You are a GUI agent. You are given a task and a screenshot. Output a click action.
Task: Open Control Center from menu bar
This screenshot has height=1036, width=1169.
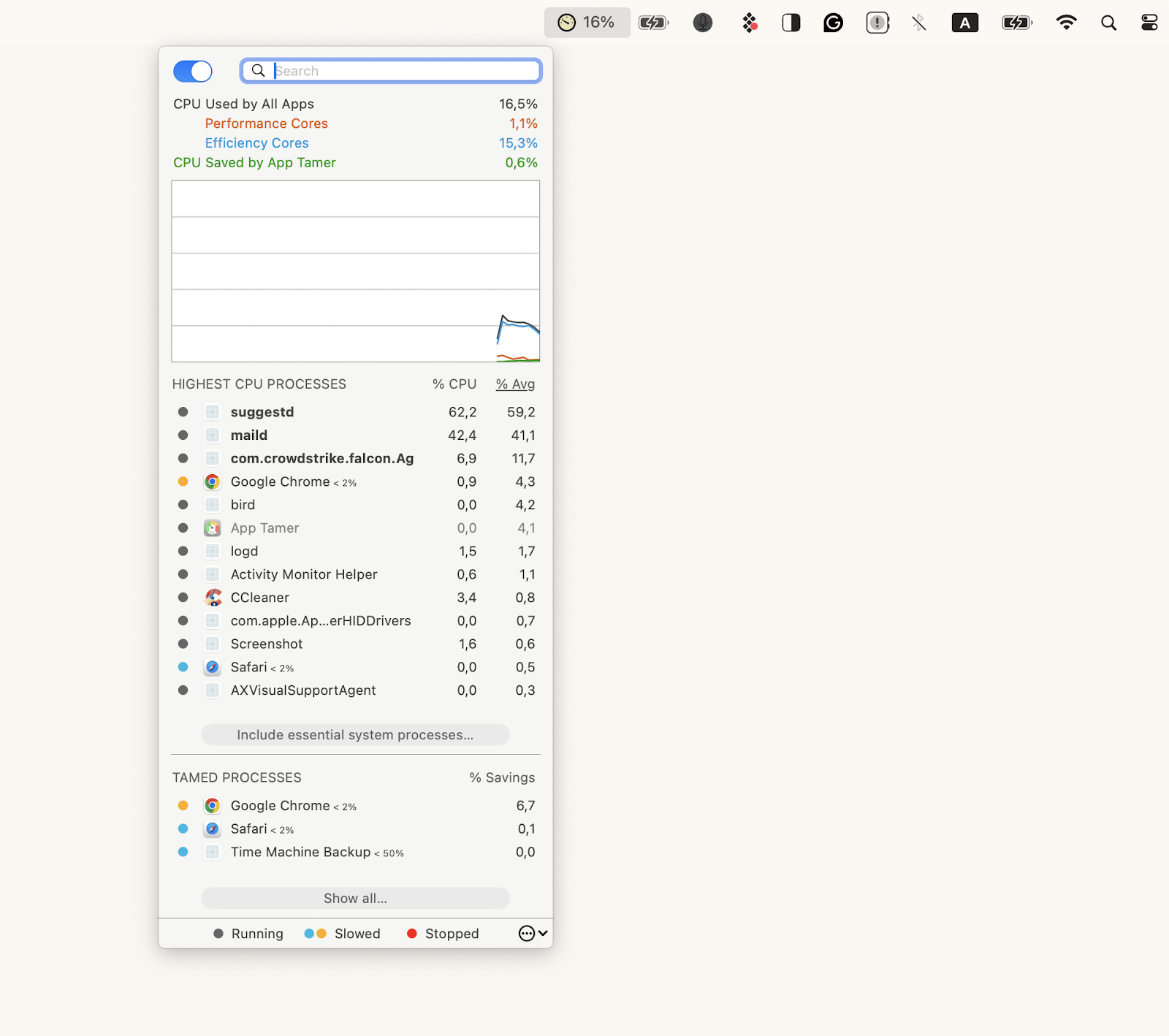pyautogui.click(x=1149, y=23)
